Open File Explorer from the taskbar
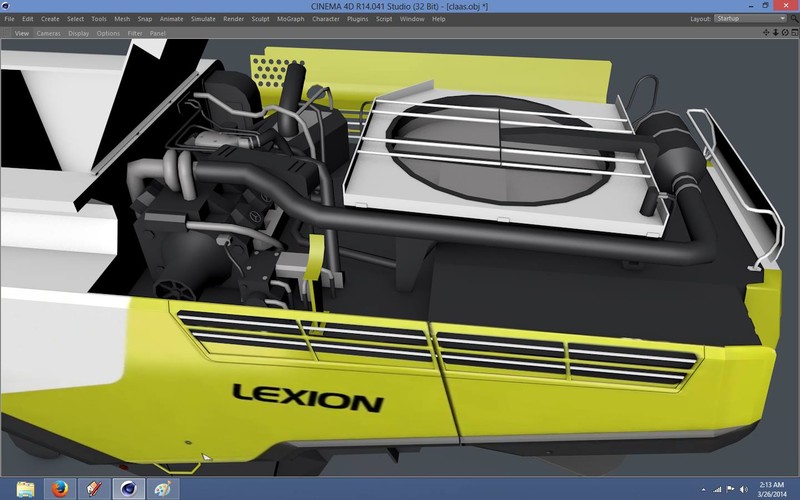800x500 pixels. [24, 488]
